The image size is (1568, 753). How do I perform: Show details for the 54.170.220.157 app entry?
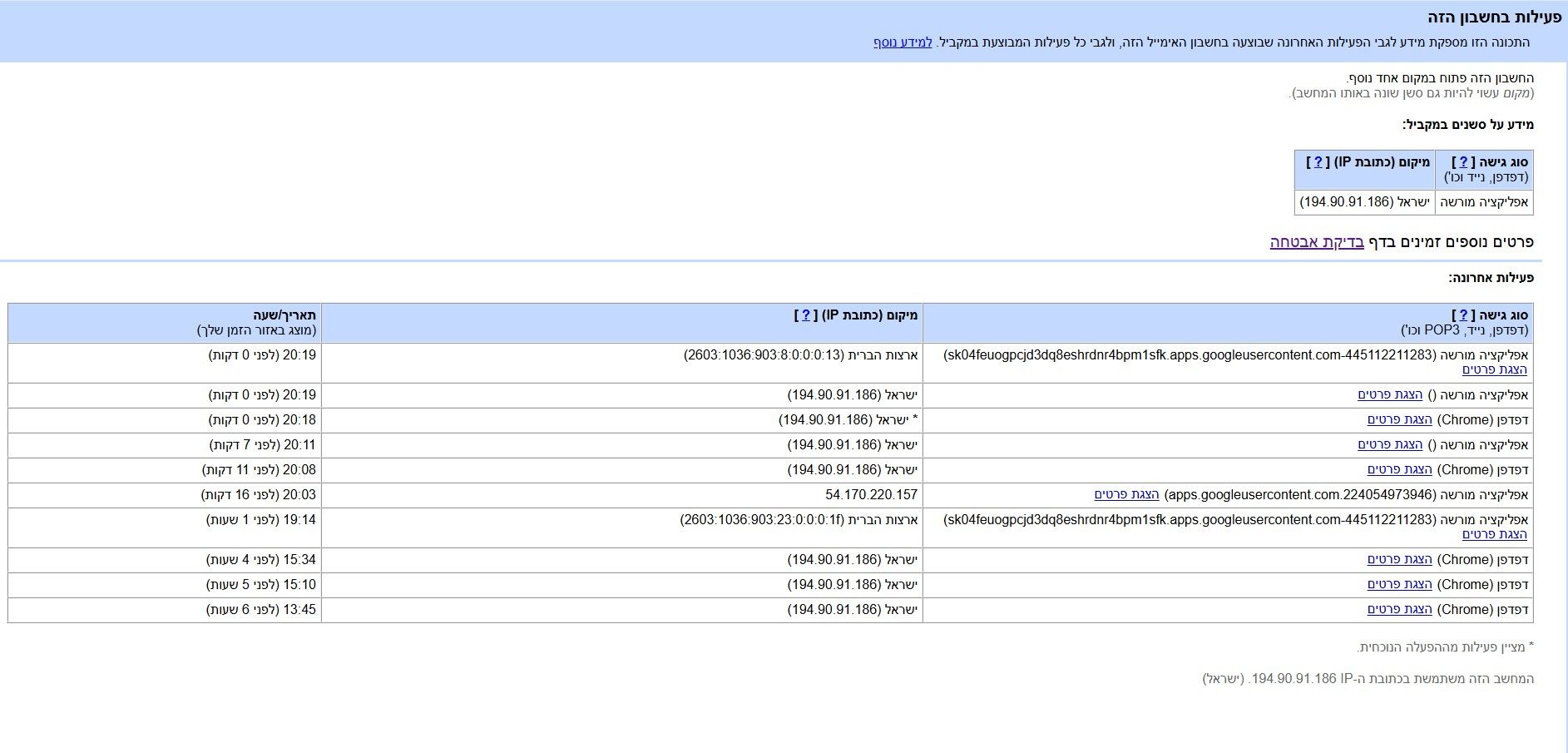1126,494
